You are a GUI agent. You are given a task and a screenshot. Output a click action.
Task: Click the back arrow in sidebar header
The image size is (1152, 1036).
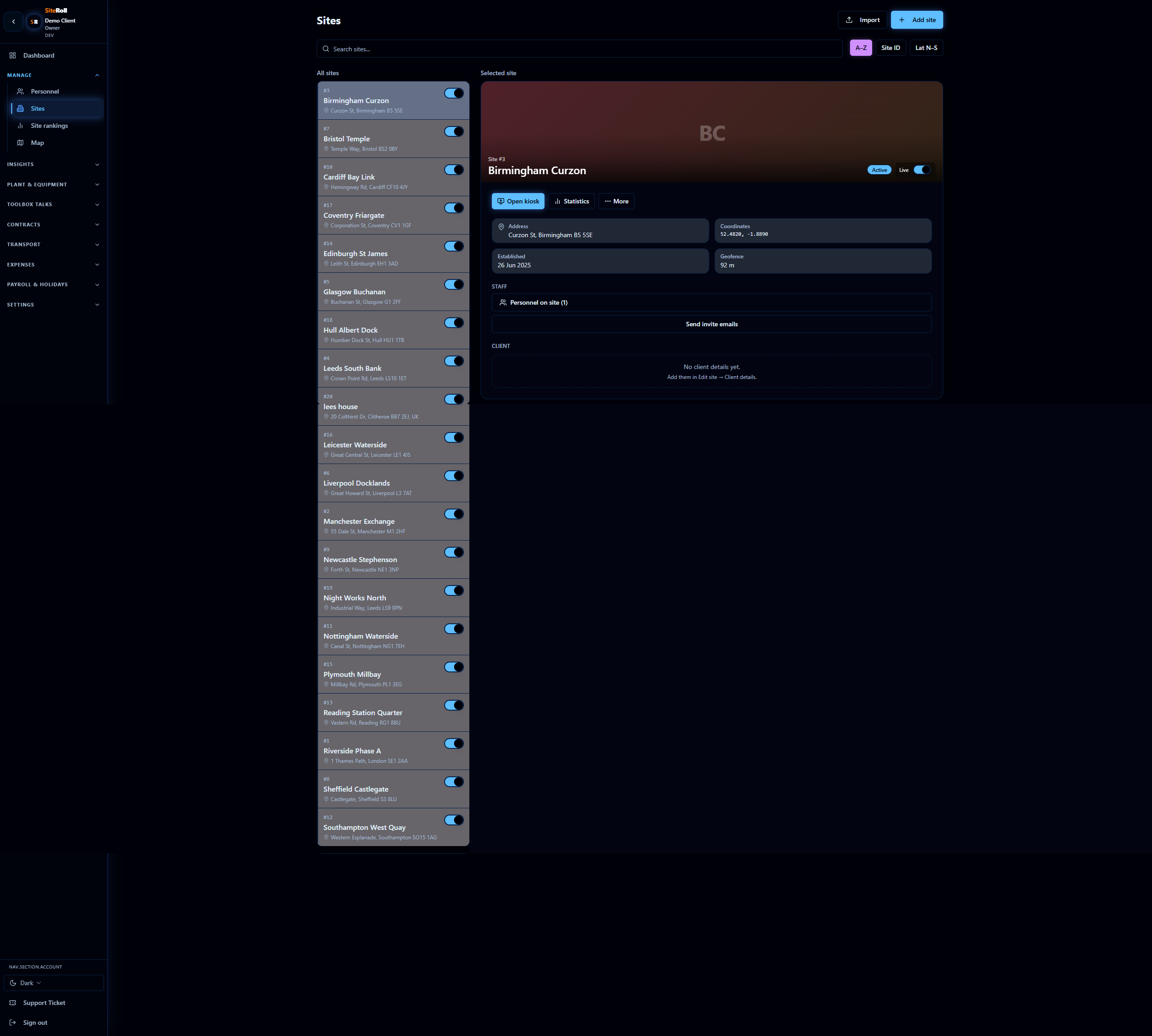pyautogui.click(x=13, y=22)
